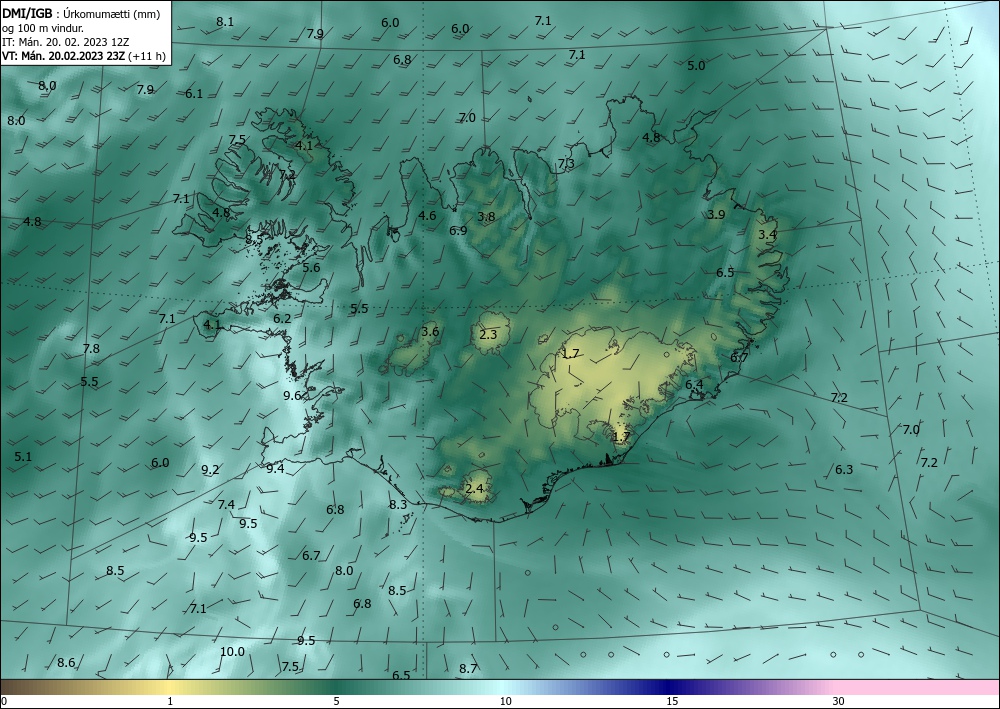Click the '6.9' value on the map
The height and width of the screenshot is (709, 1000).
tap(458, 231)
